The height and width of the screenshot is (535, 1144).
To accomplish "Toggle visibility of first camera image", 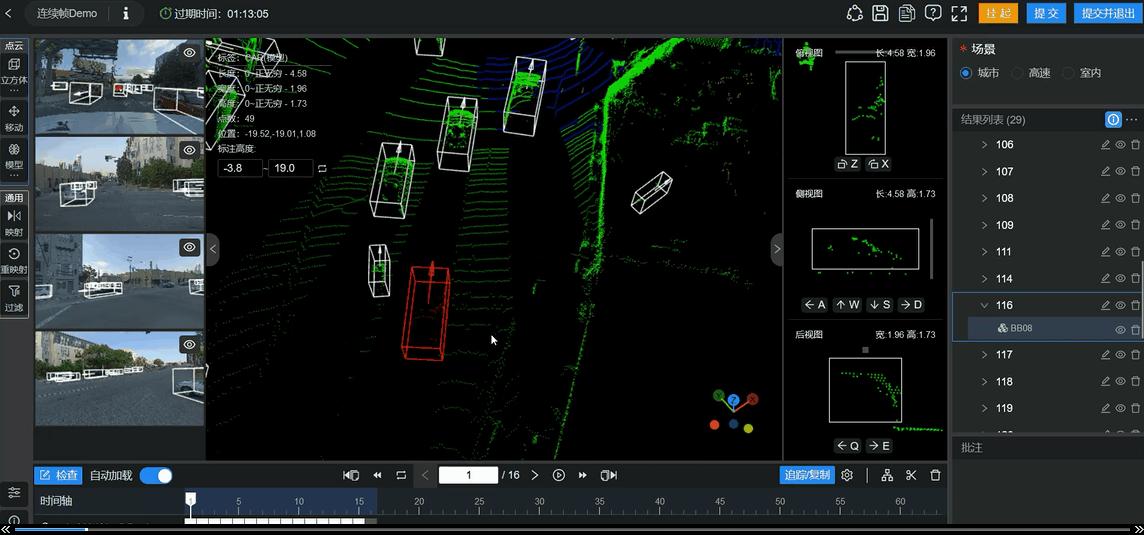I will (190, 53).
